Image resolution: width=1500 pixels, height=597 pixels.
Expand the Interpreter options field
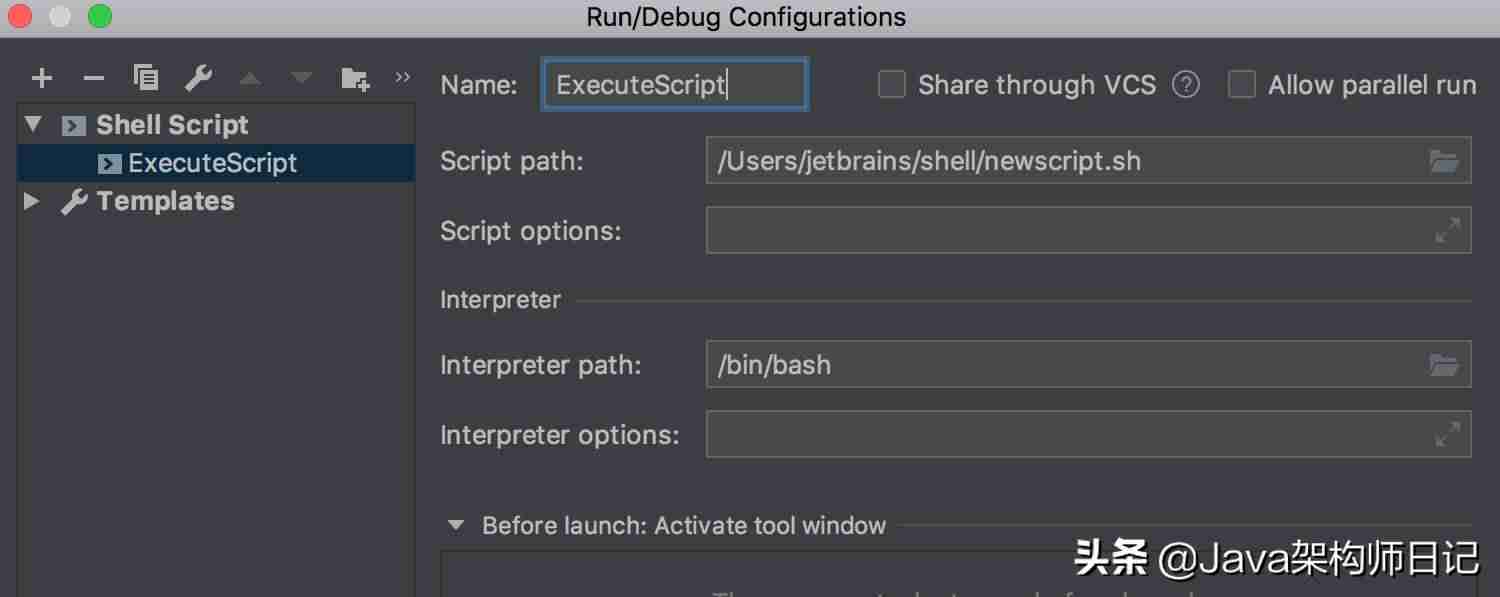[x=1447, y=435]
